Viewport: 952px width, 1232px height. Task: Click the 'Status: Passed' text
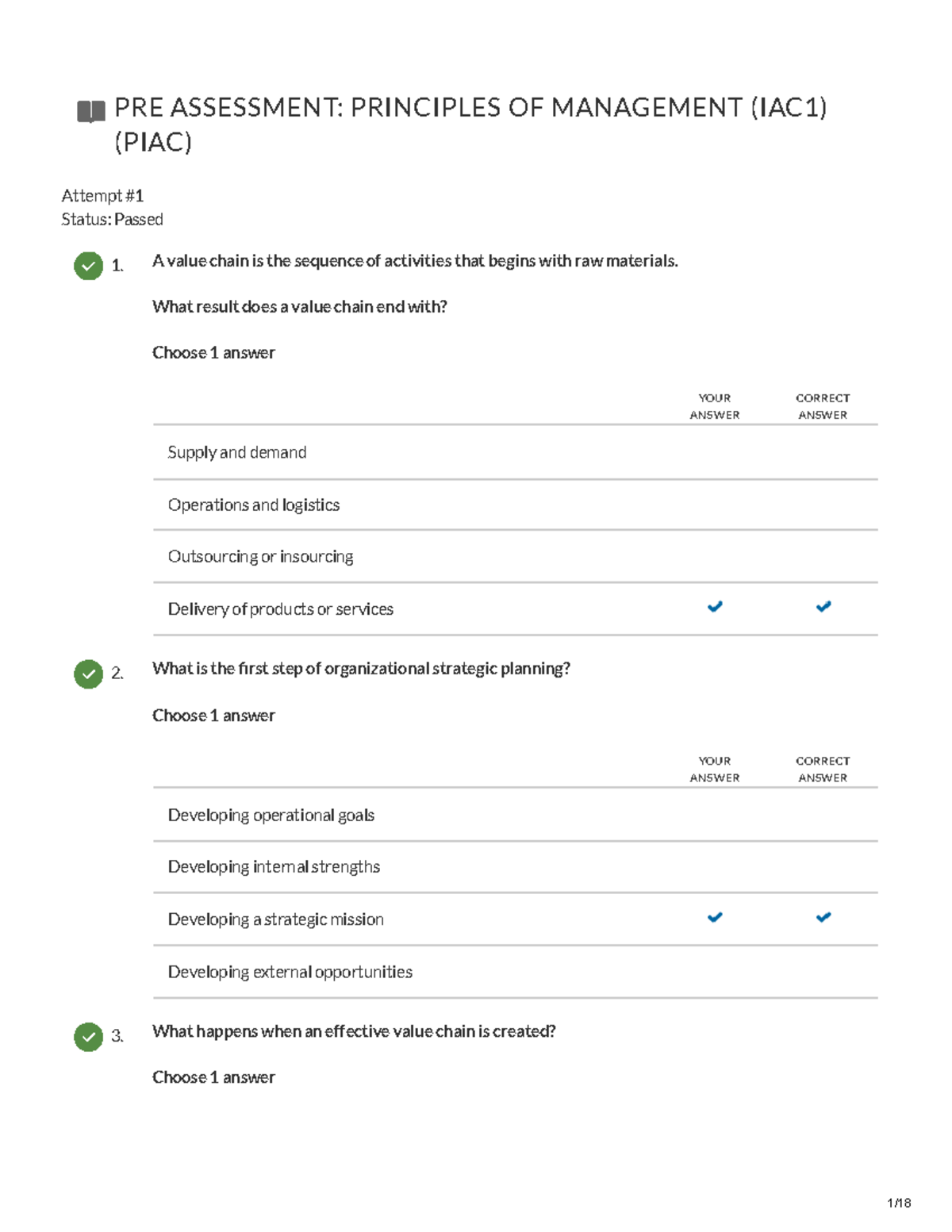pyautogui.click(x=112, y=220)
